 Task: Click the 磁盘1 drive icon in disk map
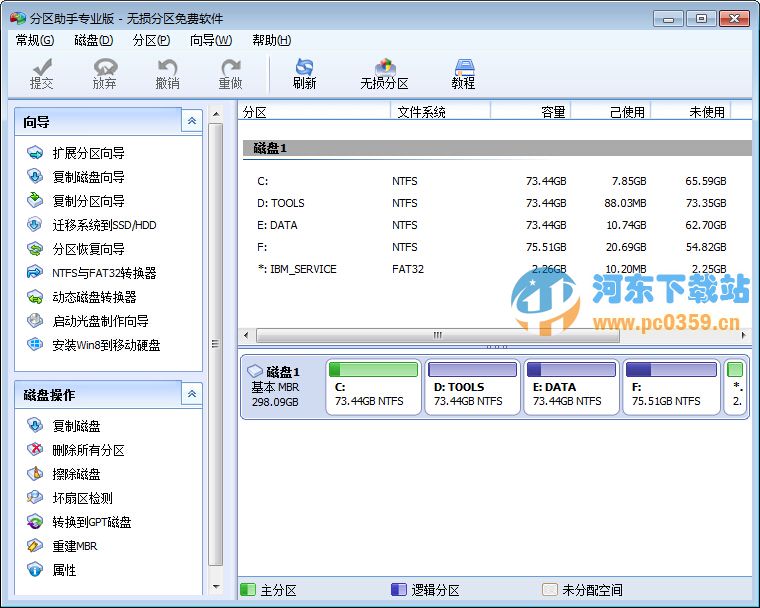tap(255, 371)
